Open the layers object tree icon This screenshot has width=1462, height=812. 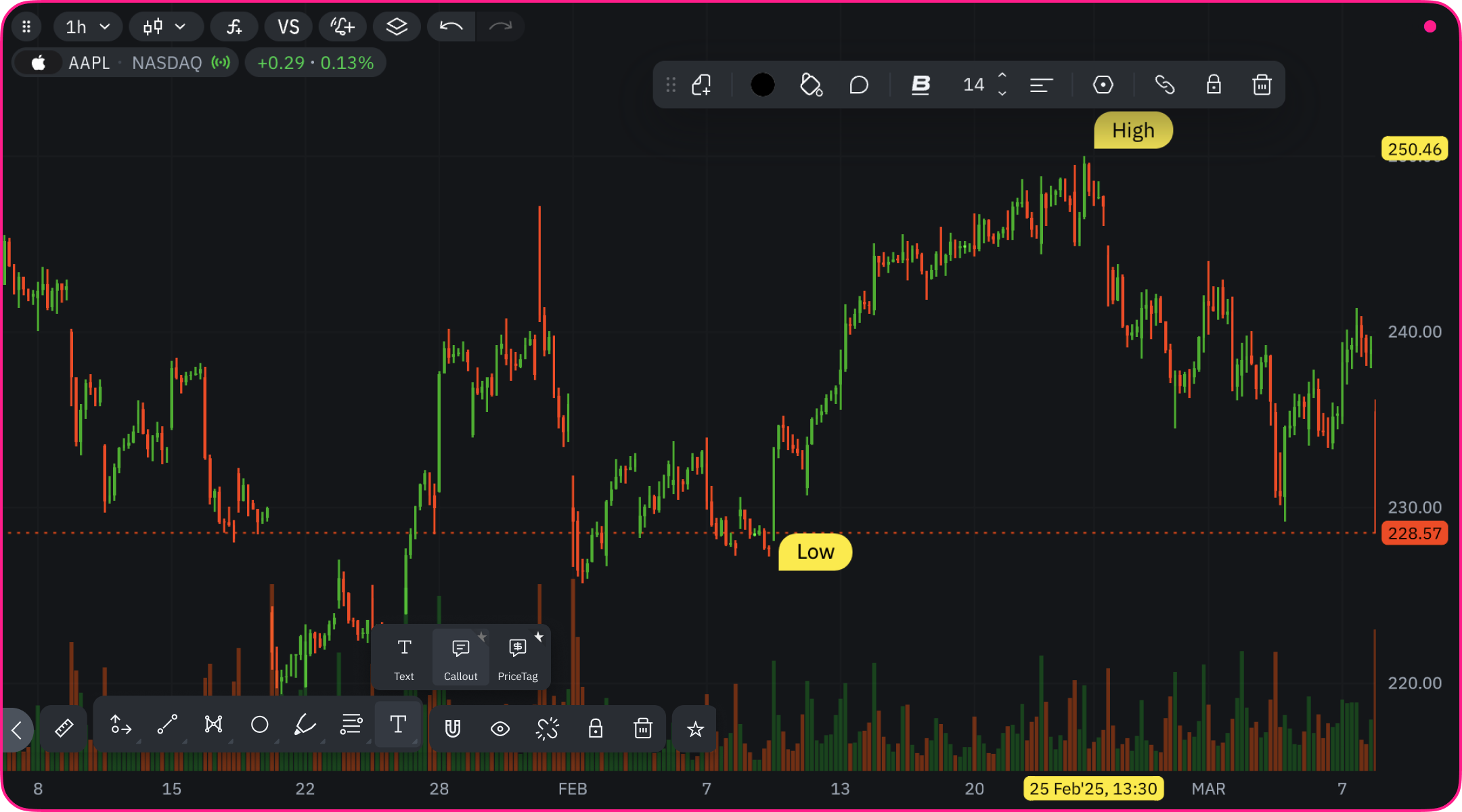[x=397, y=27]
